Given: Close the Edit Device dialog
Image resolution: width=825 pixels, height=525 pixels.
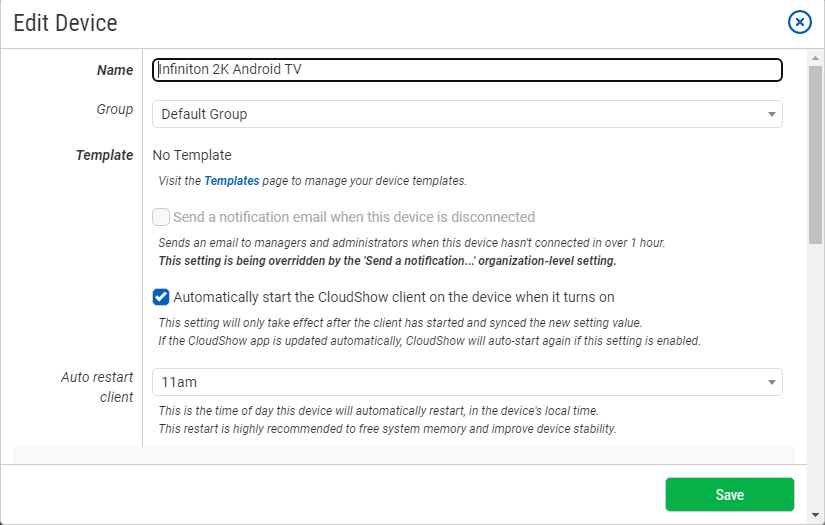Looking at the screenshot, I should (x=799, y=22).
